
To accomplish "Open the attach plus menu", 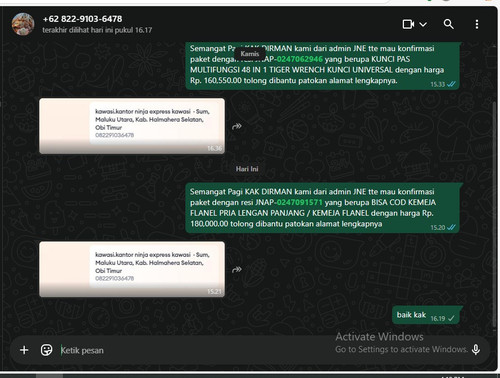I will (24, 350).
